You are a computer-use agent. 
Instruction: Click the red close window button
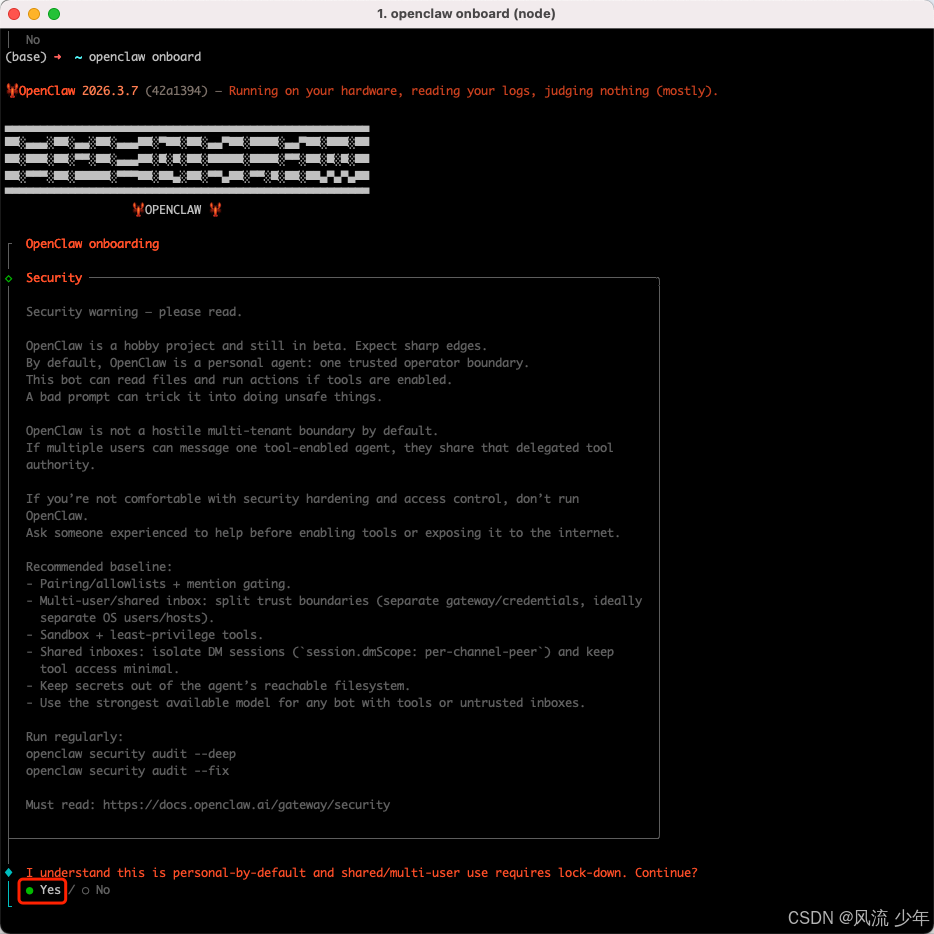click(14, 14)
